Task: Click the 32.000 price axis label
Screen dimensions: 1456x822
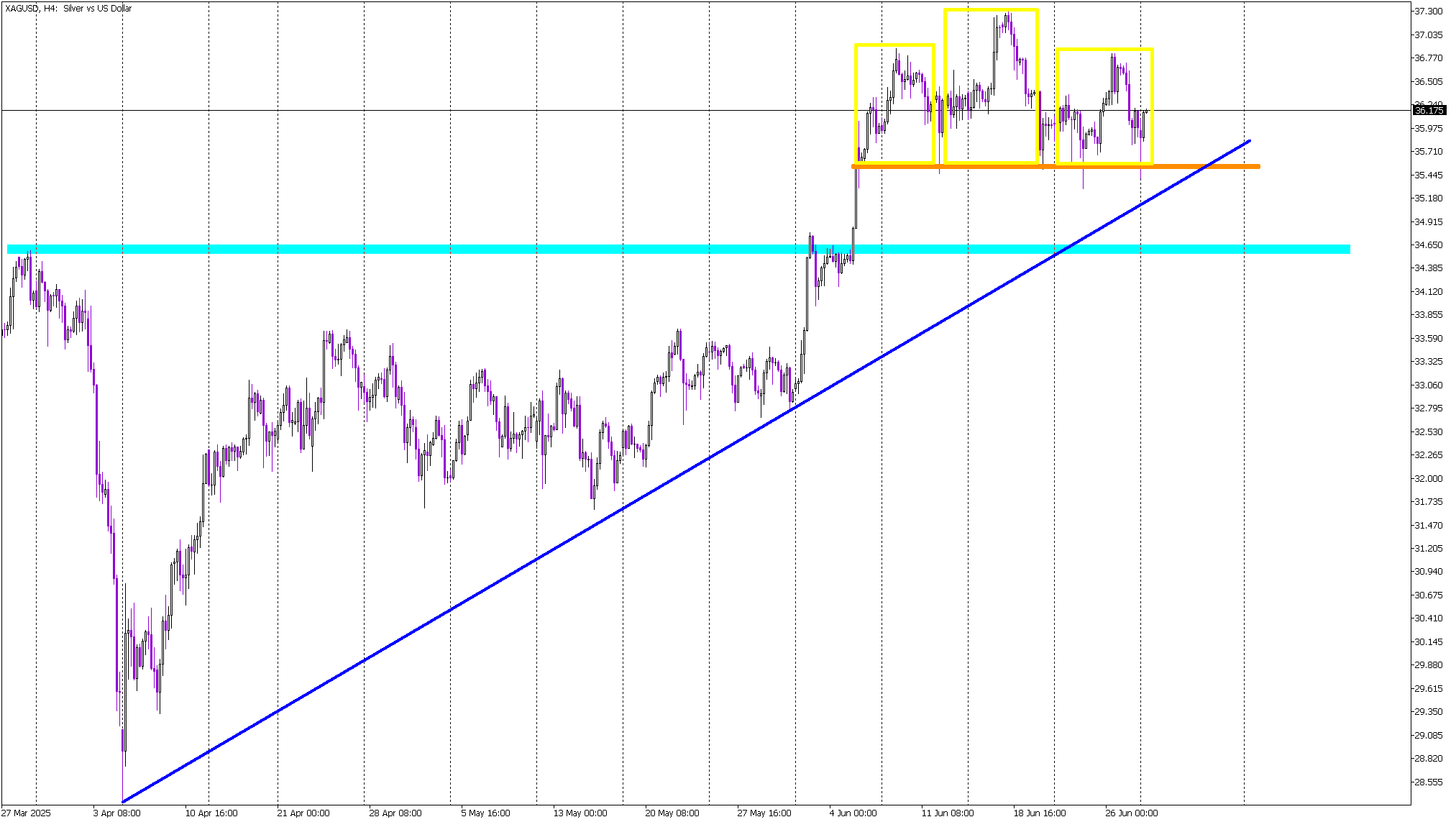Action: point(1428,479)
